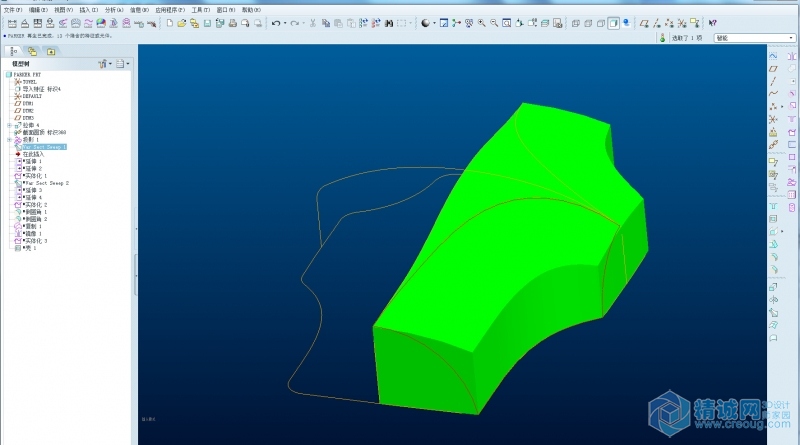Viewport: 800px width, 445px height.
Task: Select the 壳 1 feature
Action: pyautogui.click(x=26, y=248)
